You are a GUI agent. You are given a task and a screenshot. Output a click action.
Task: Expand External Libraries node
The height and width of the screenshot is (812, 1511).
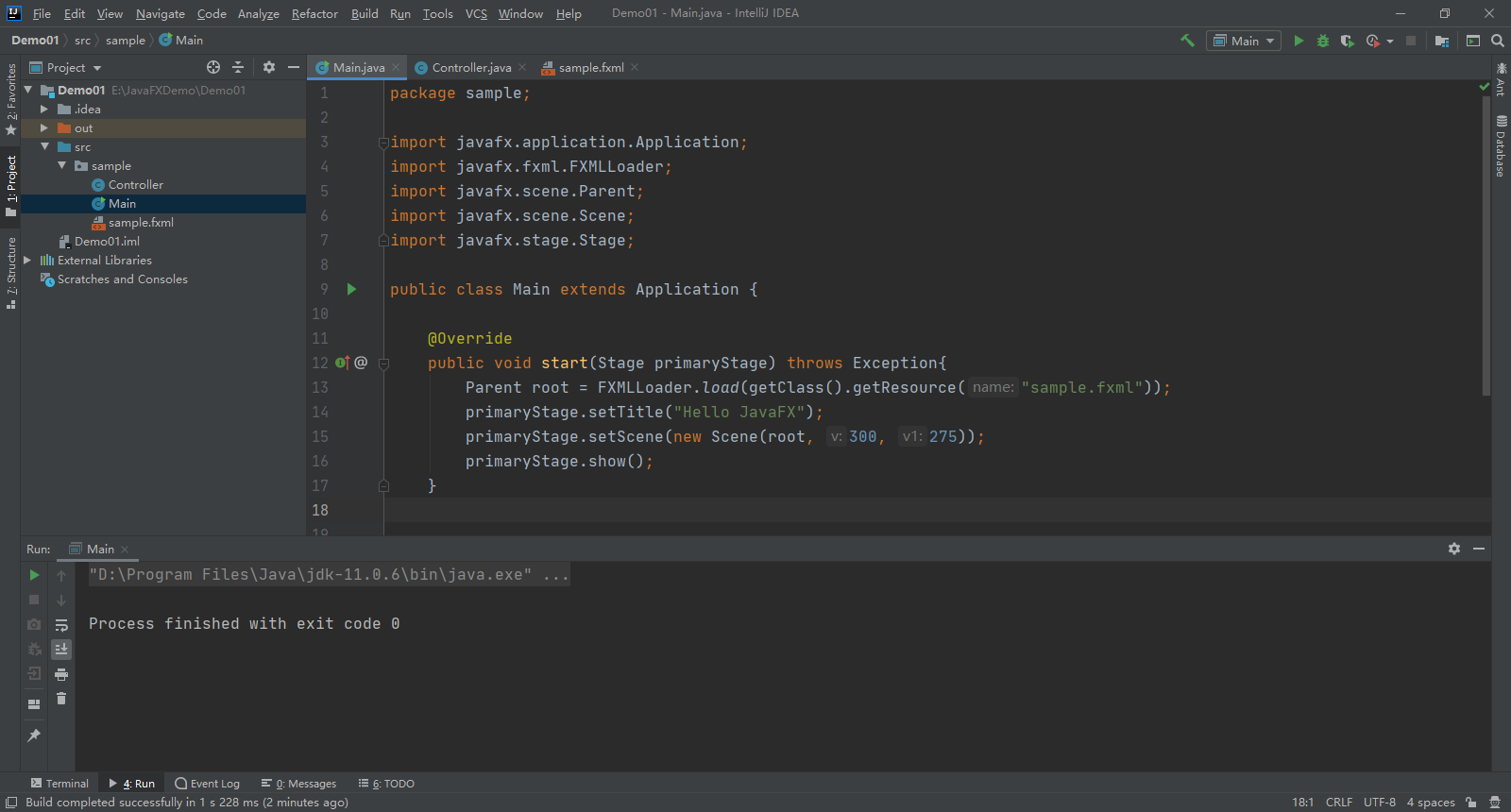pyautogui.click(x=27, y=260)
